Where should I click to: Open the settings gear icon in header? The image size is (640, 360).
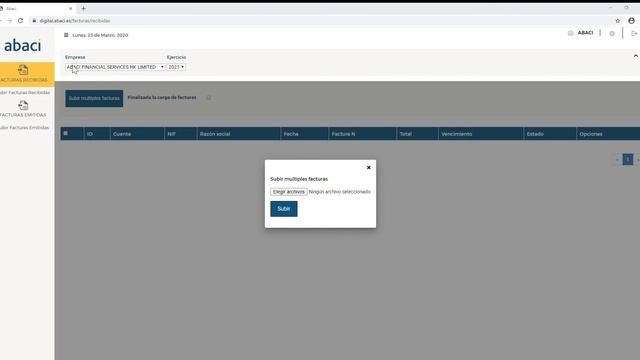(x=612, y=33)
